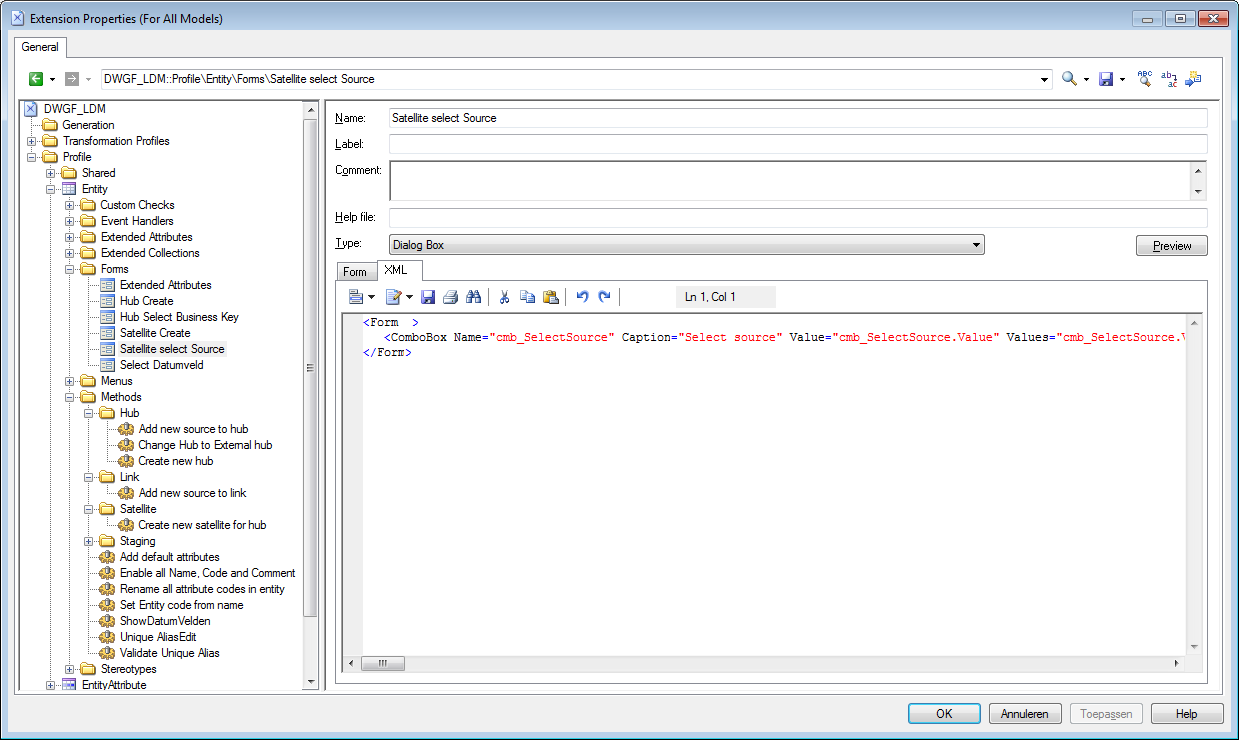Click the OK button
Screen dimensions: 1239x740
click(944, 714)
